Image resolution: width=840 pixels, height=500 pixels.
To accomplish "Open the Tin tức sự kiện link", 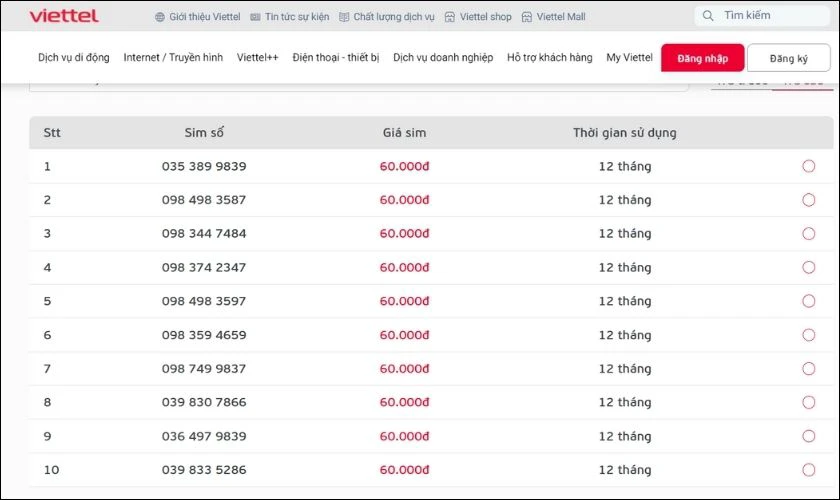I will [297, 17].
